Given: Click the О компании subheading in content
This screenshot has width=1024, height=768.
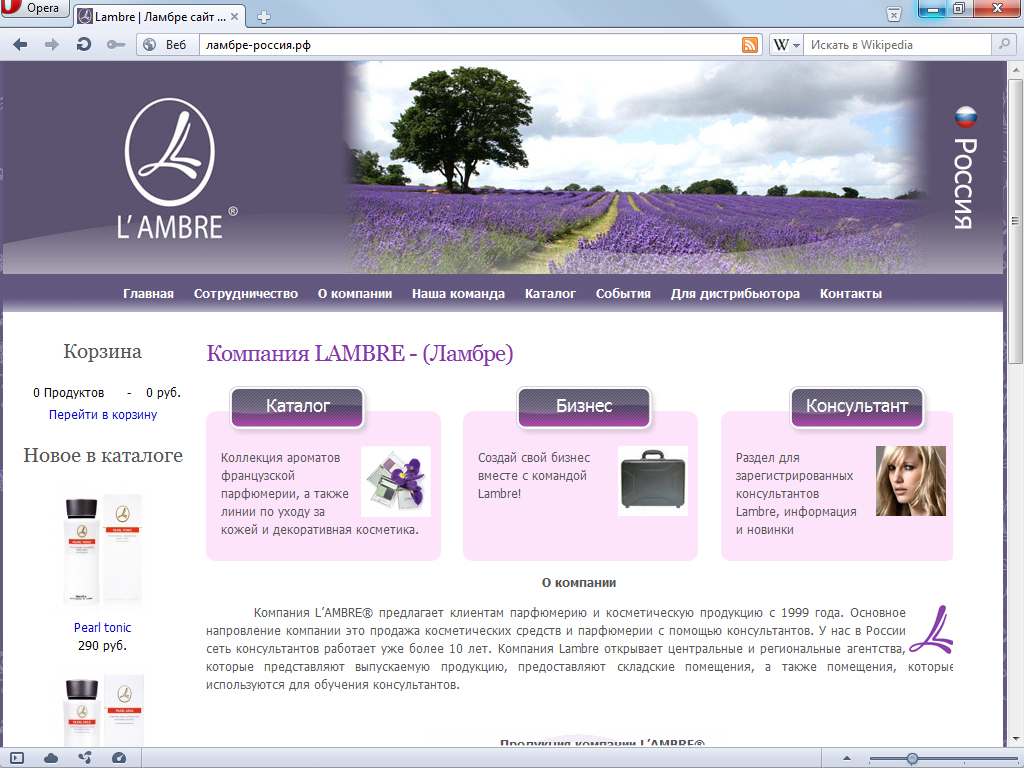Looking at the screenshot, I should click(x=579, y=583).
